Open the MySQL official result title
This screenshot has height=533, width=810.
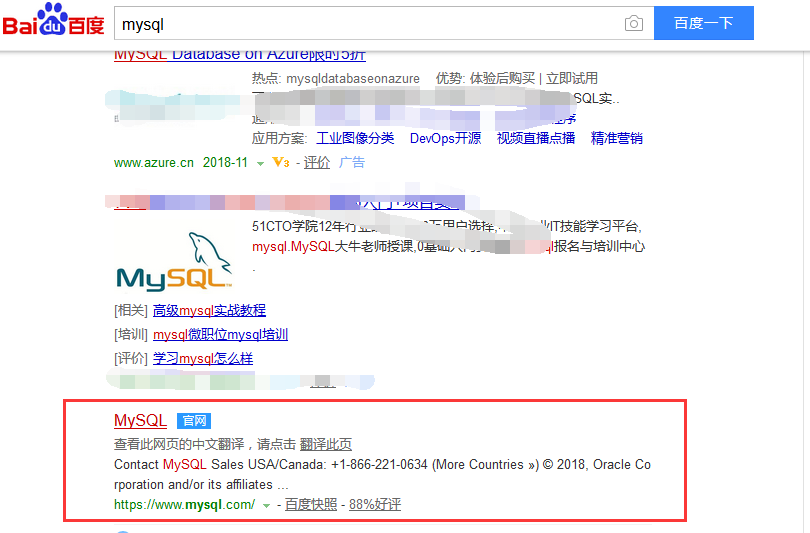[x=141, y=420]
